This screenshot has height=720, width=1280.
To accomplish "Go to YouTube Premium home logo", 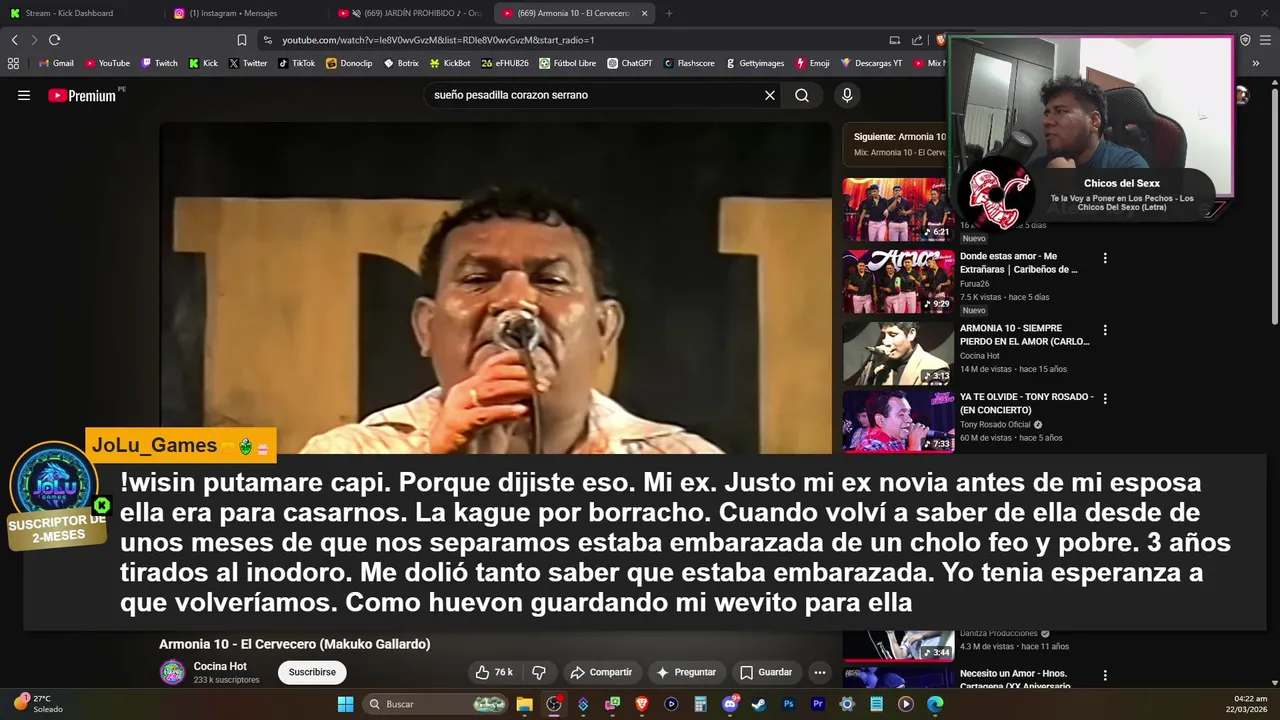I will coord(82,95).
